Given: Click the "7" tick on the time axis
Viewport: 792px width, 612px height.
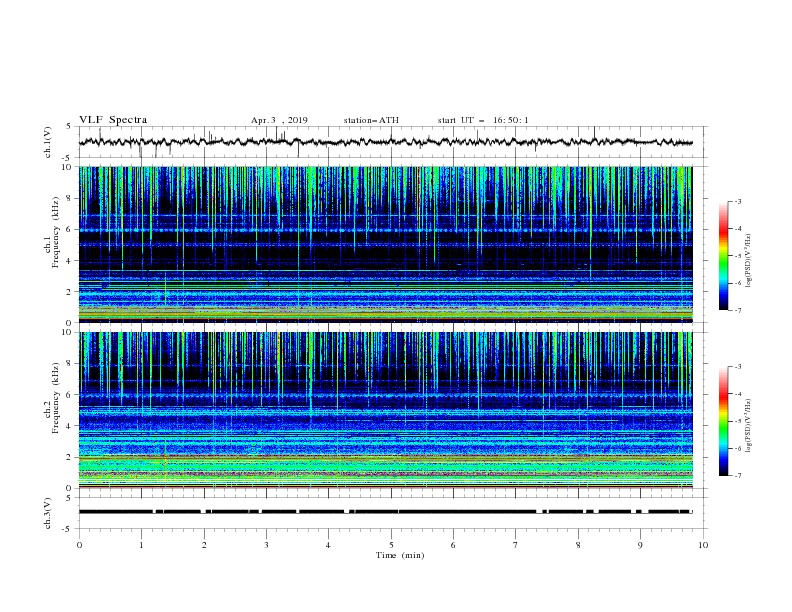Looking at the screenshot, I should coord(516,545).
